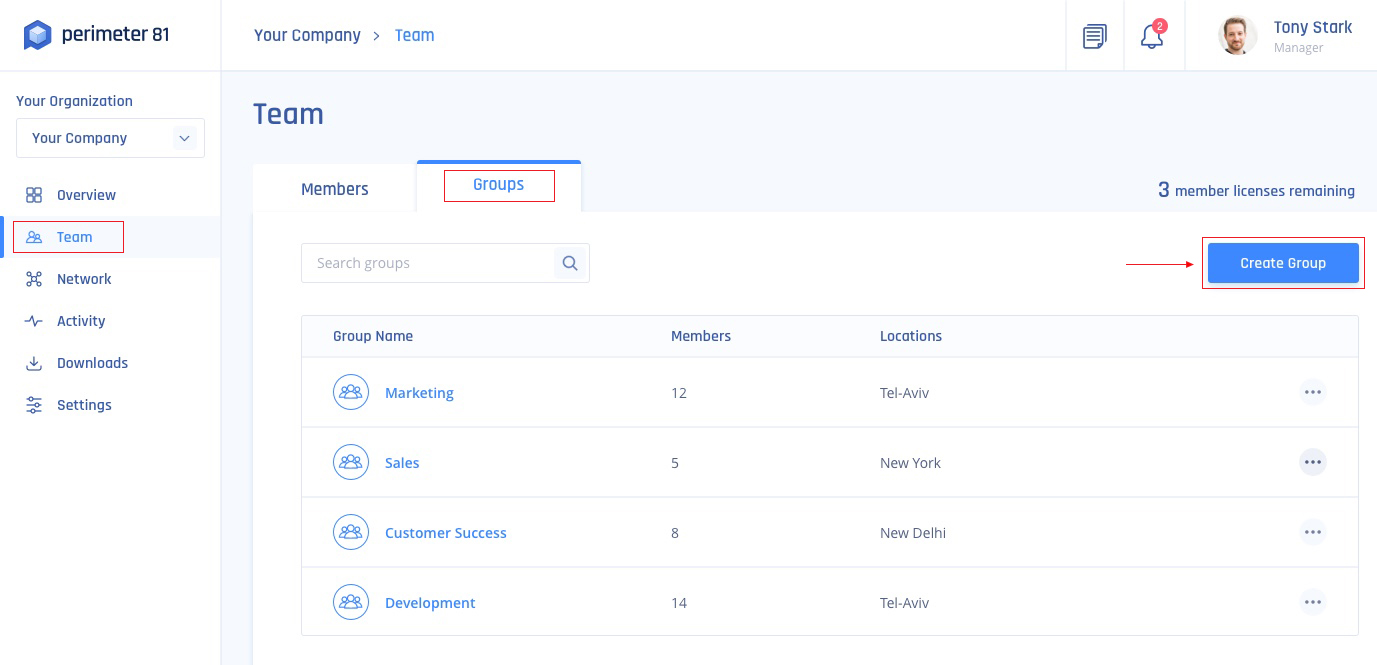Click the Sales group icon

point(351,462)
